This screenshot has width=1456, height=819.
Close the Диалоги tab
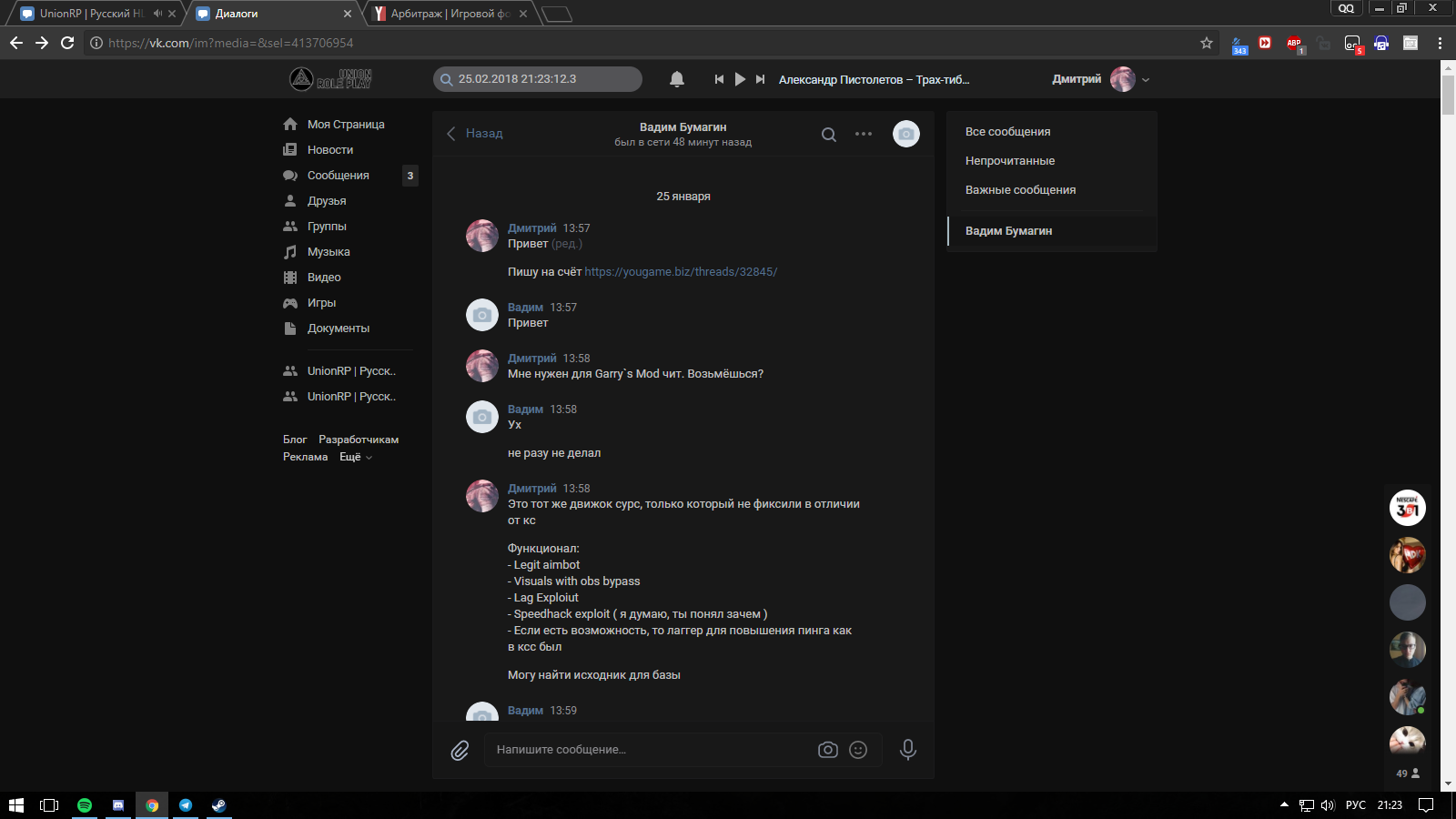pyautogui.click(x=348, y=14)
